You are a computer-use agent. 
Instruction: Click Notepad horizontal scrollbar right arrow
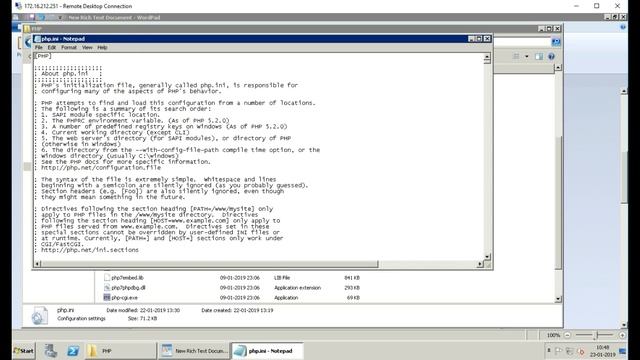[480, 264]
